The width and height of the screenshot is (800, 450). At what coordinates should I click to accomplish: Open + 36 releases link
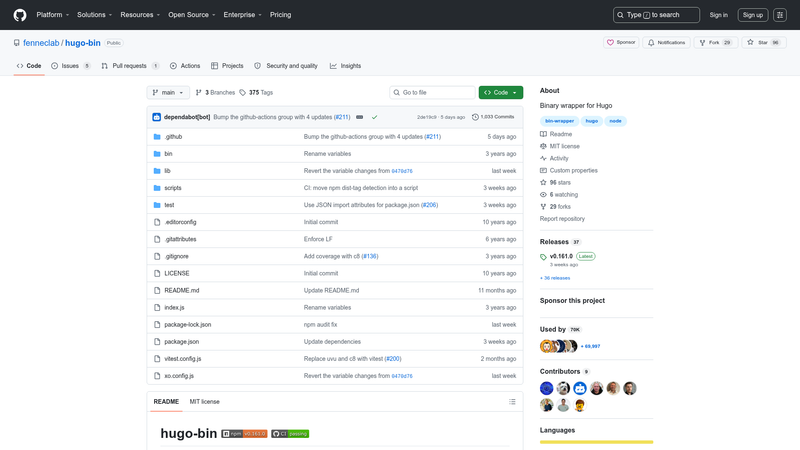[555, 278]
